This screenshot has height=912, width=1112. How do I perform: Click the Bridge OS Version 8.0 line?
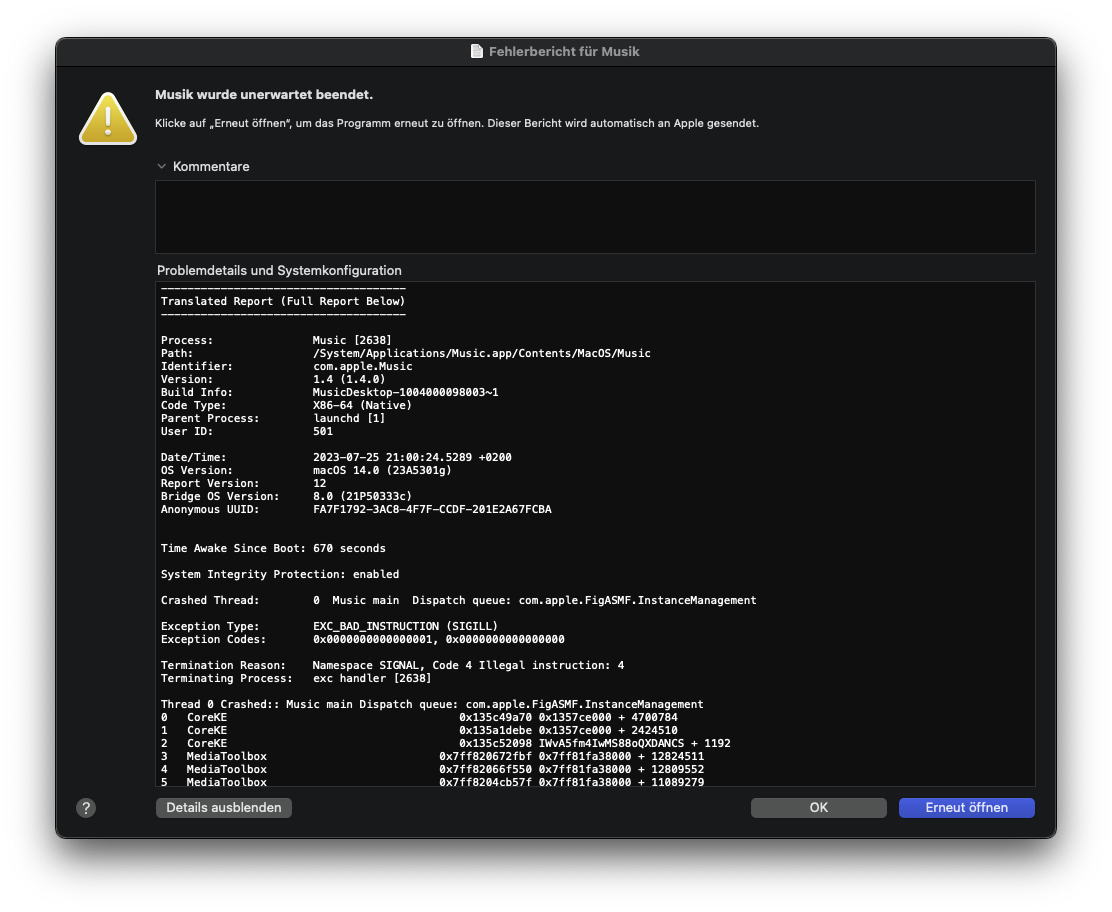(287, 496)
